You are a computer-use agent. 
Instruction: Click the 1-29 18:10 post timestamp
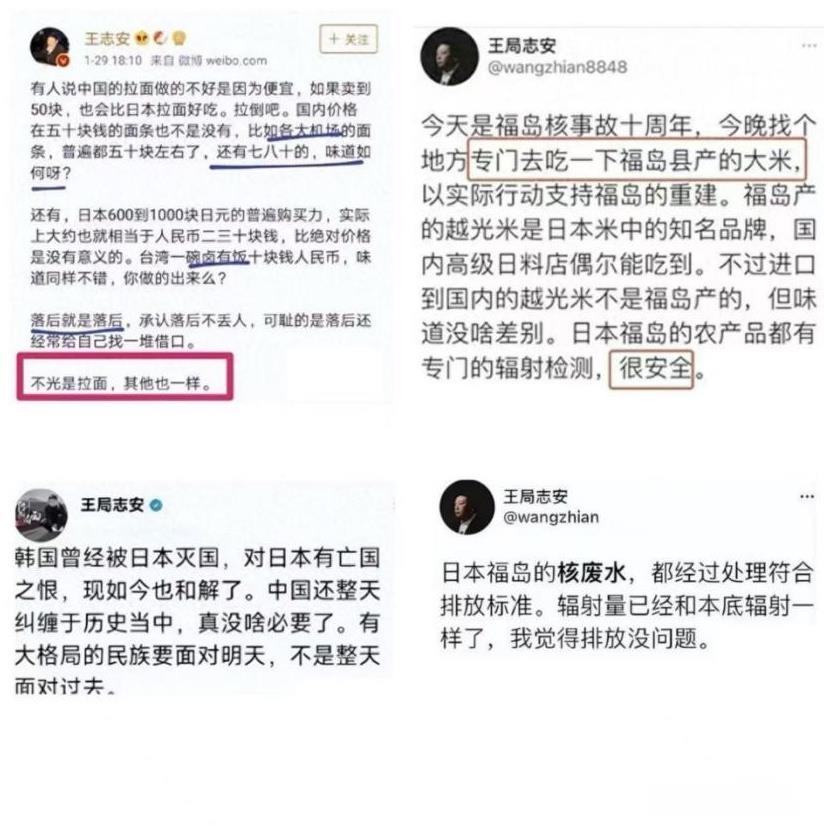pyautogui.click(x=113, y=61)
